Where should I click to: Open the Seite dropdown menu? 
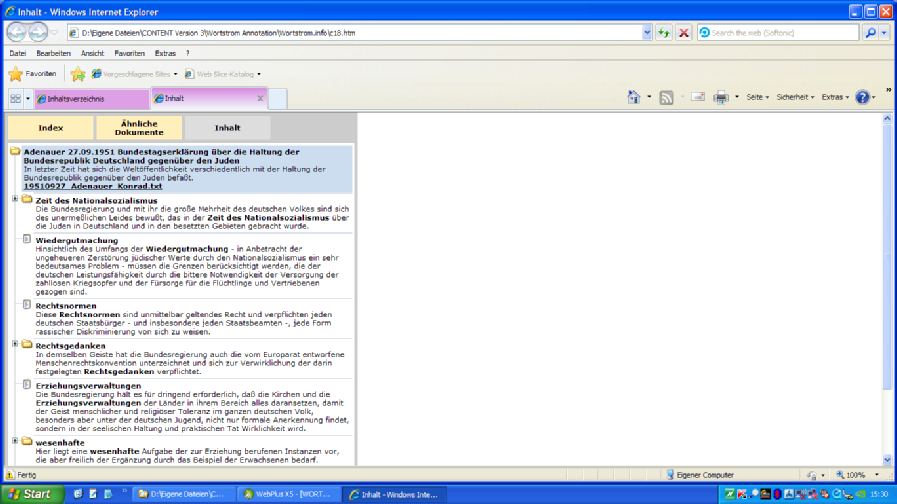[x=757, y=97]
